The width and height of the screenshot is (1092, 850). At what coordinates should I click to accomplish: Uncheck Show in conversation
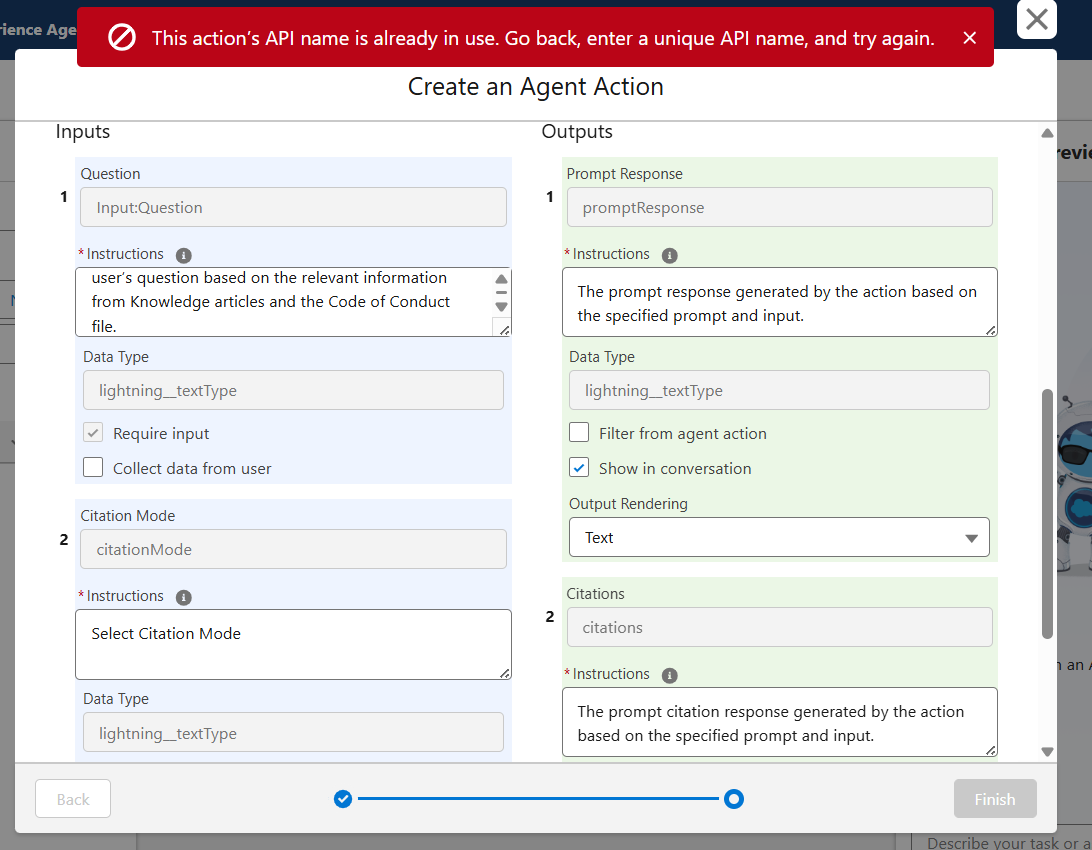click(x=579, y=467)
